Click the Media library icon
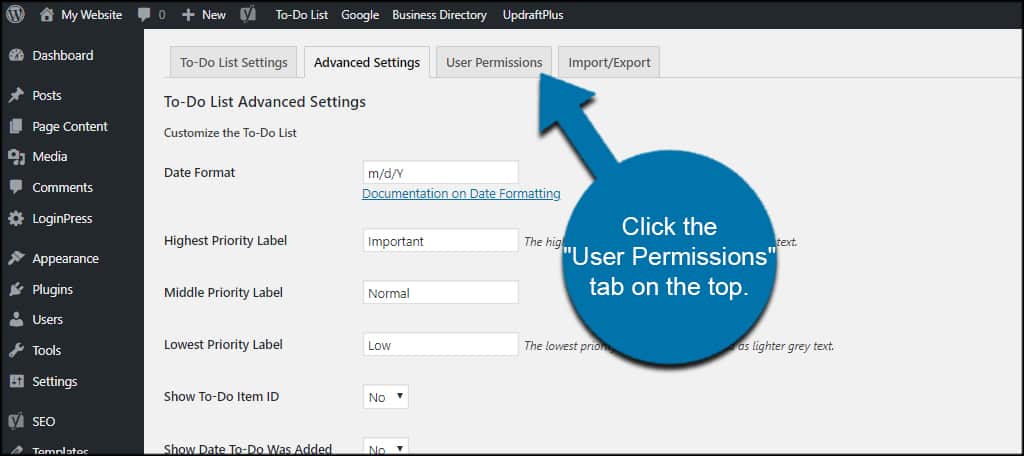Viewport: 1024px width, 456px height. [x=16, y=157]
